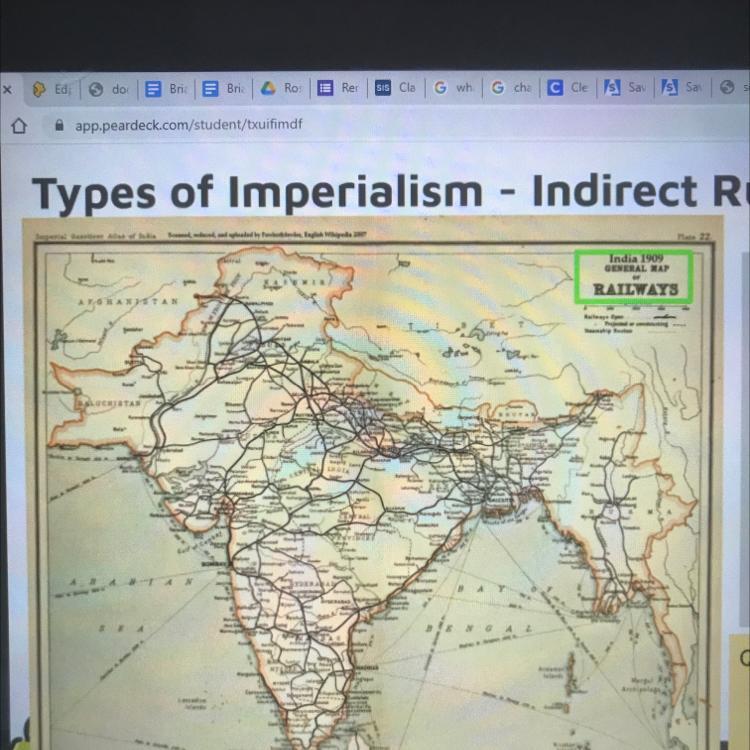Image resolution: width=750 pixels, height=750 pixels.
Task: Click the browser home icon
Action: [x=19, y=126]
